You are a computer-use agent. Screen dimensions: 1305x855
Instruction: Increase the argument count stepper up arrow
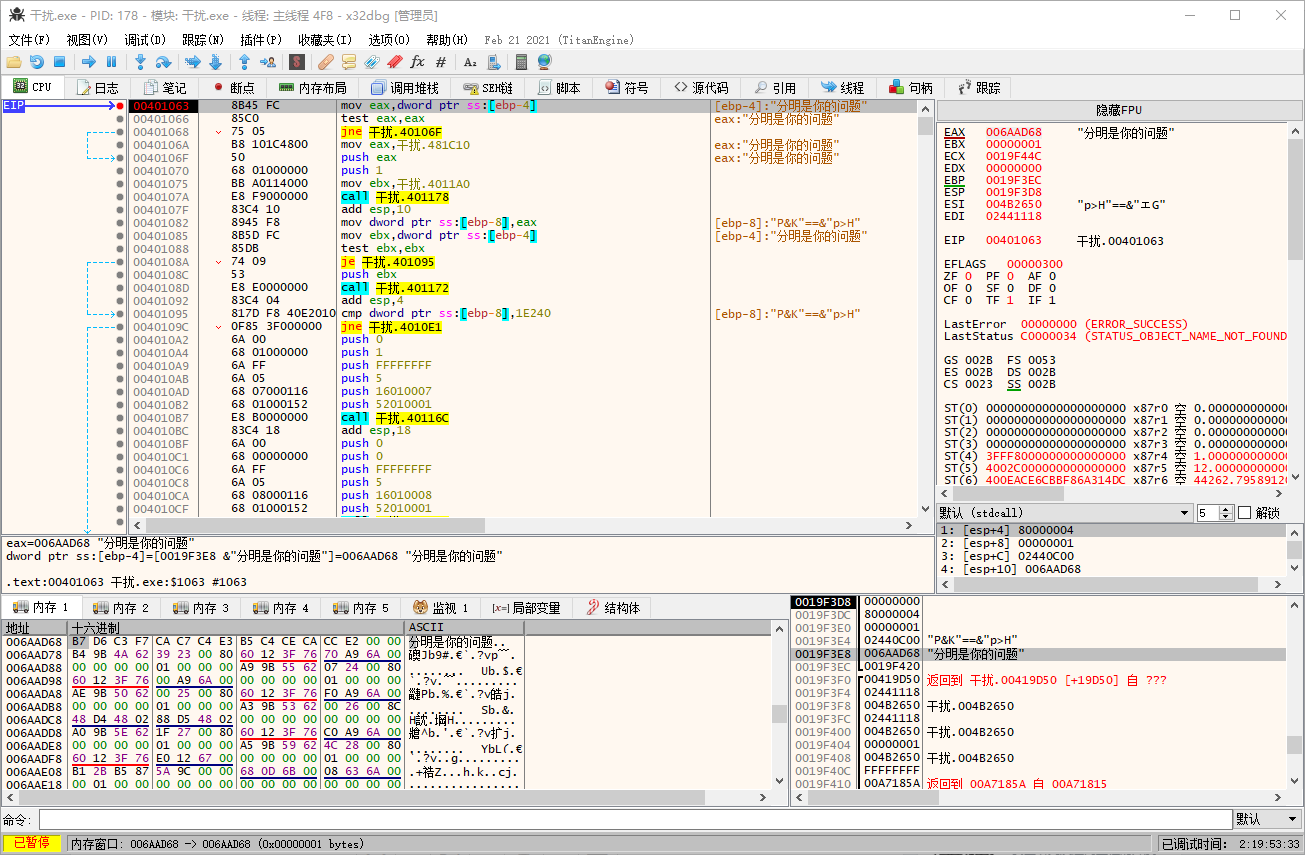click(1227, 509)
